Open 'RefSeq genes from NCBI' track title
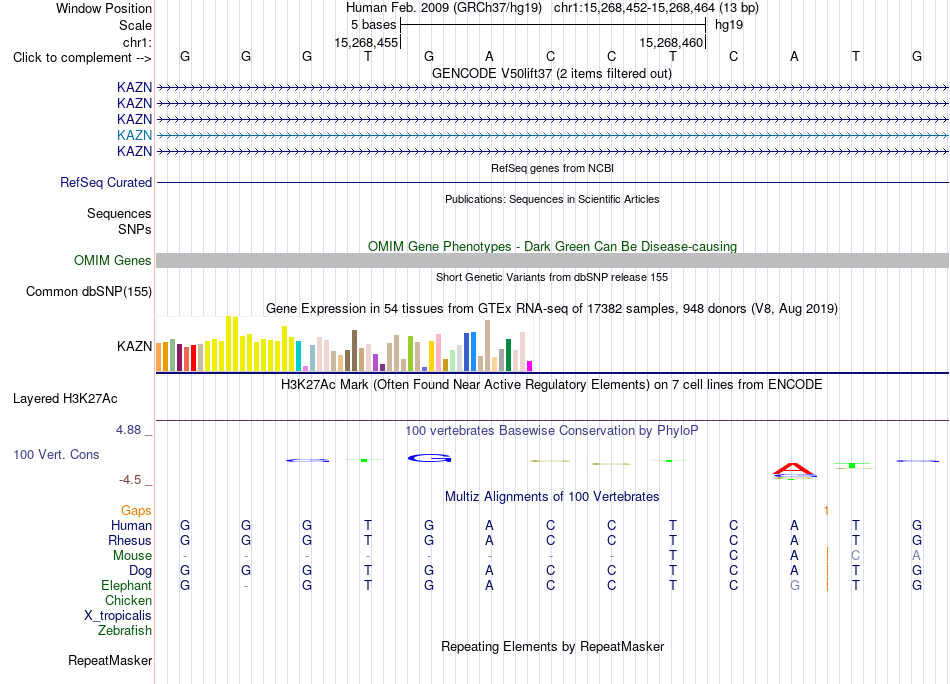This screenshot has height=684, width=950. (x=552, y=168)
